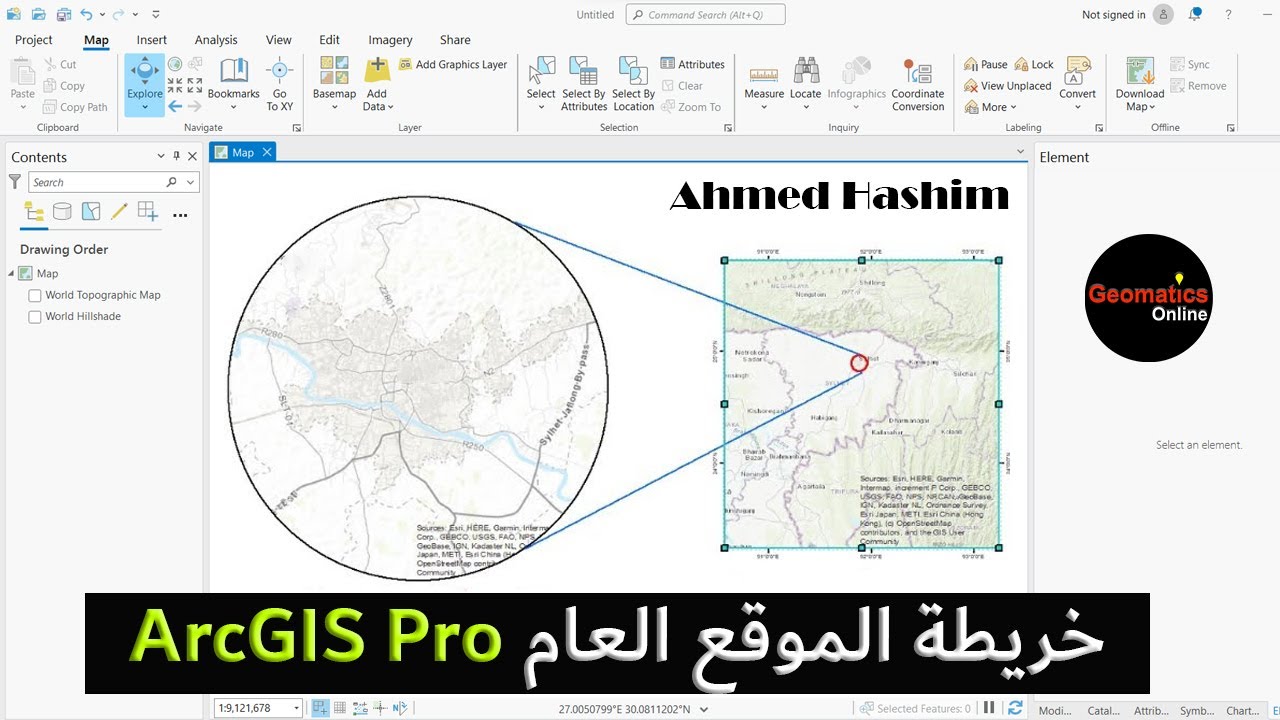Switch to the View ribbon tab

(x=279, y=40)
